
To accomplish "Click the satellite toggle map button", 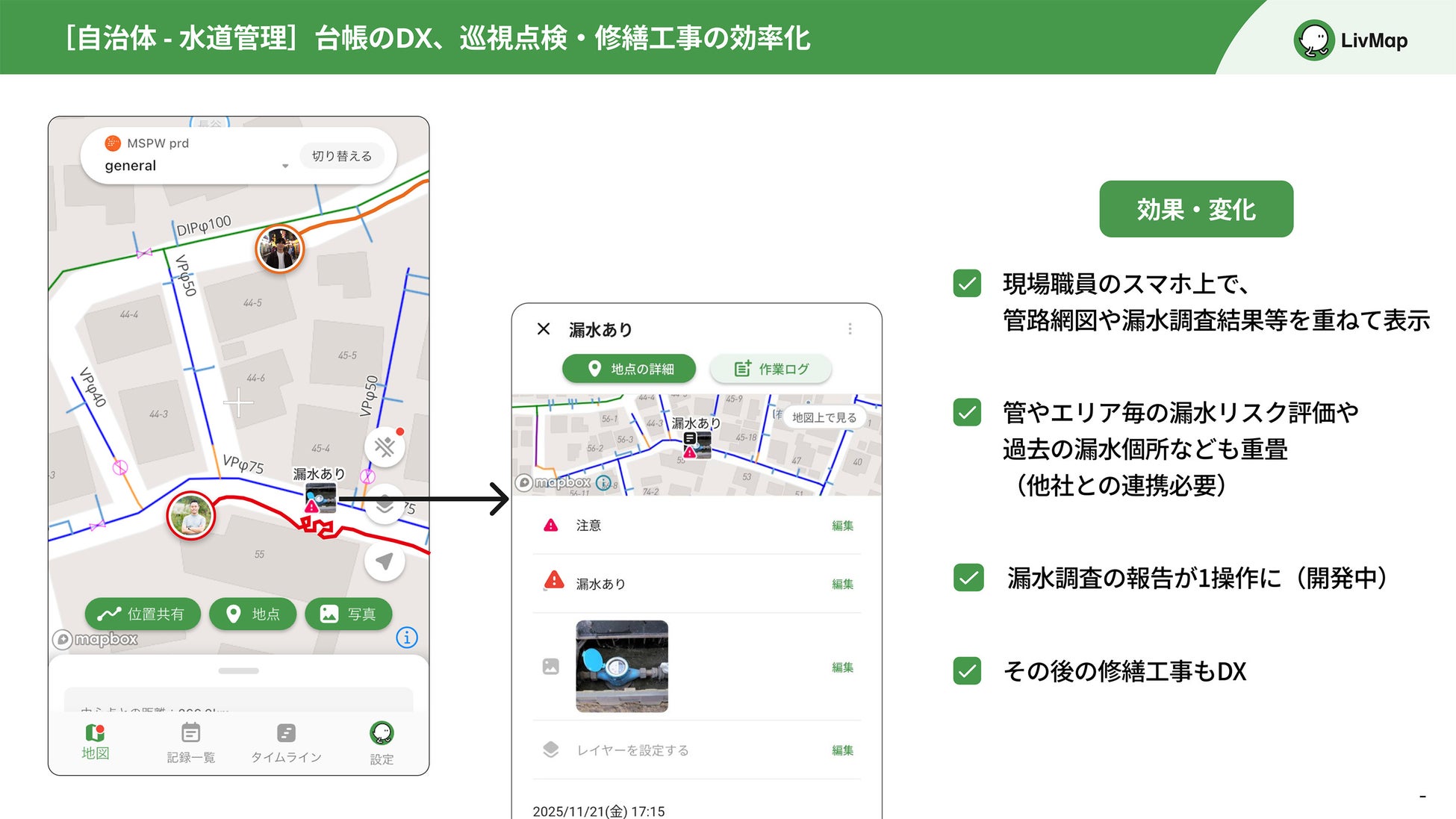I will 385,447.
